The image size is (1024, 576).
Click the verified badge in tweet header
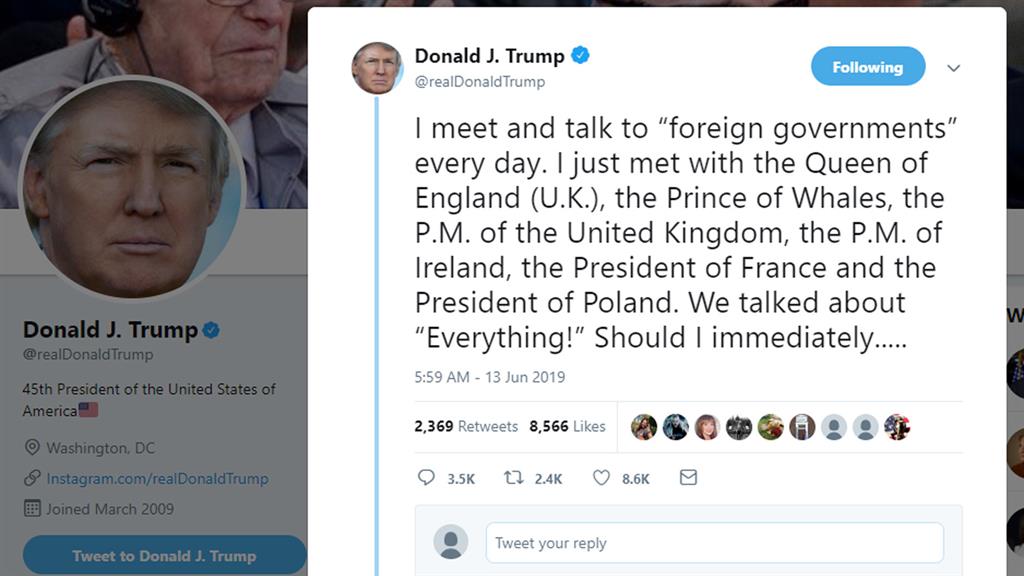coord(580,56)
